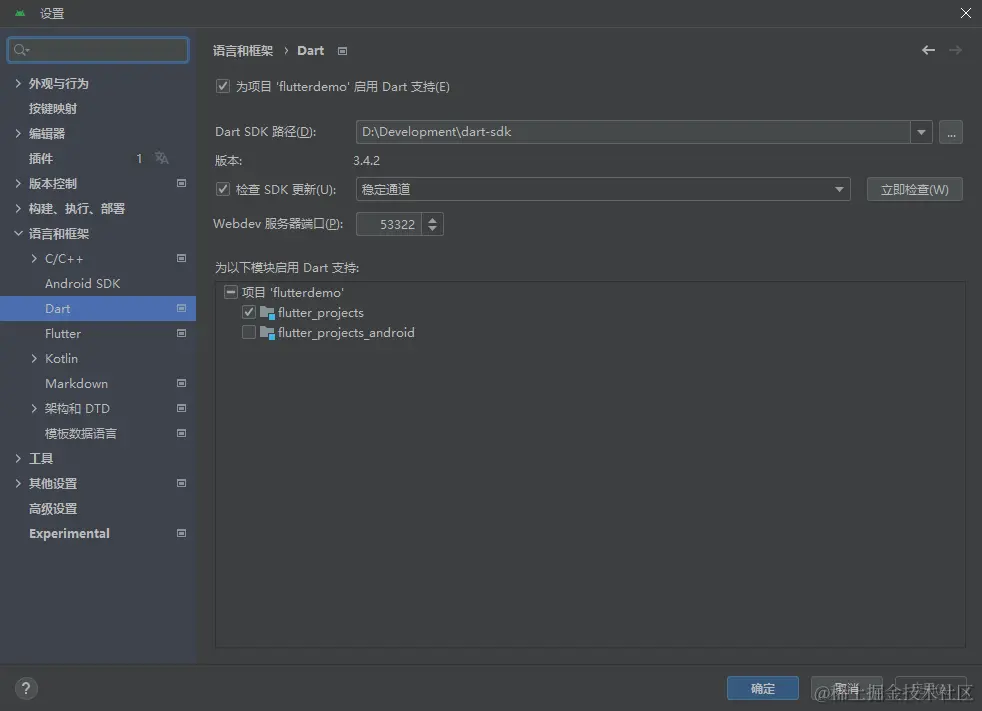Screen dimensions: 982x711
Task: Click the project marker icon on 版本控制 row
Action: tap(181, 183)
